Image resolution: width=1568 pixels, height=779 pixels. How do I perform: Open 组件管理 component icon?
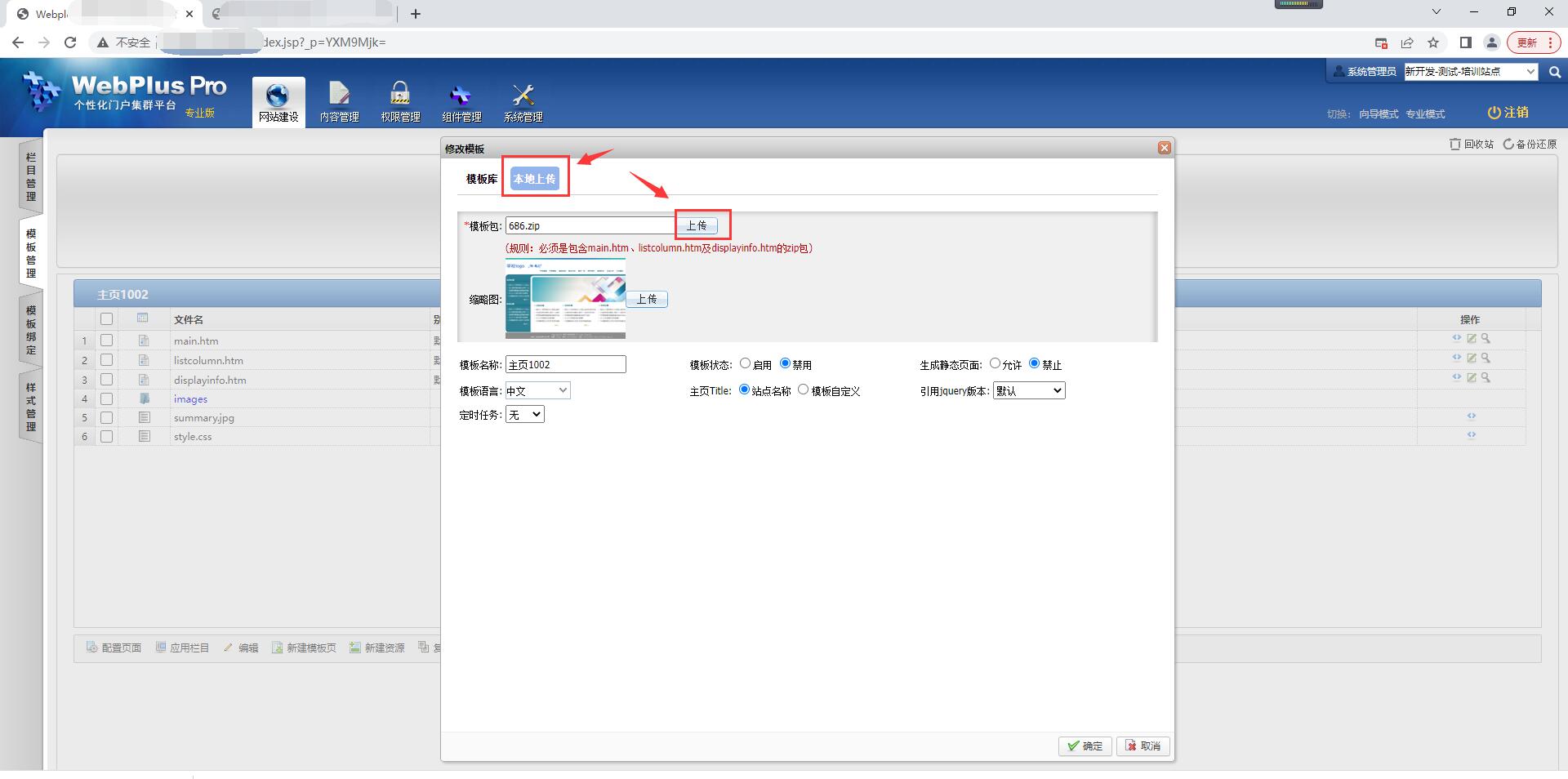[x=461, y=96]
